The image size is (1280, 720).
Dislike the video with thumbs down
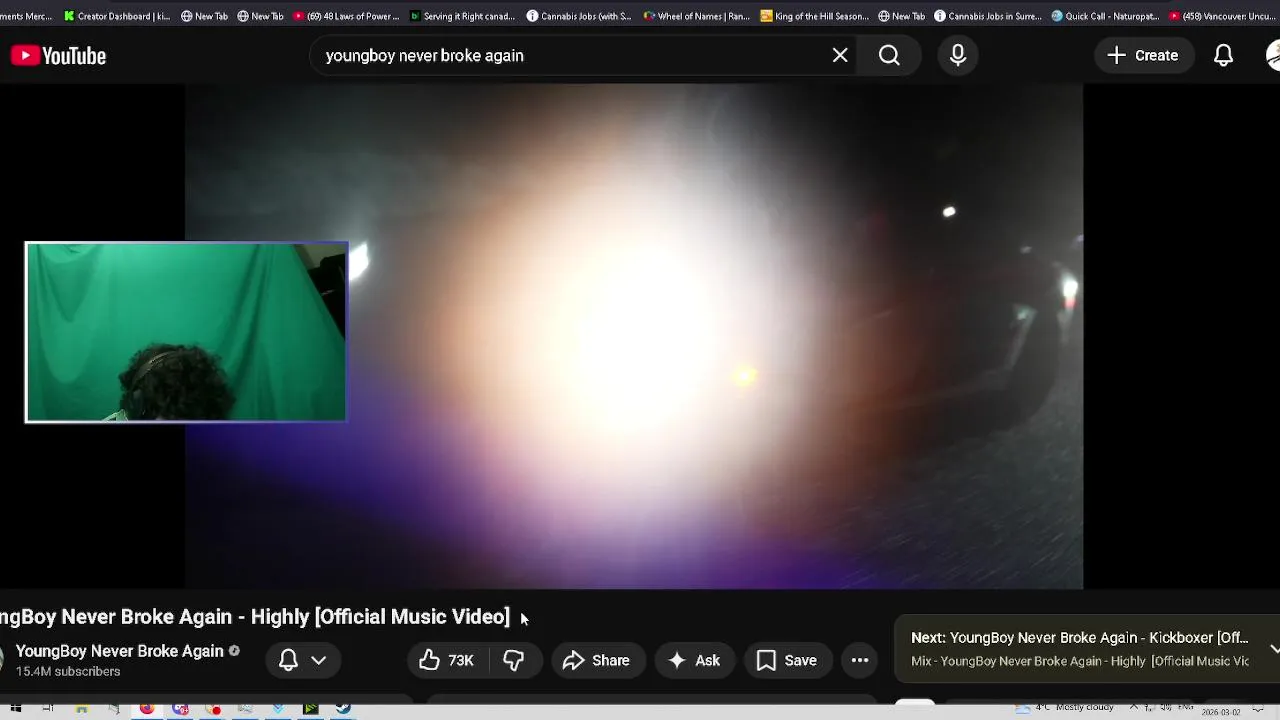513,660
